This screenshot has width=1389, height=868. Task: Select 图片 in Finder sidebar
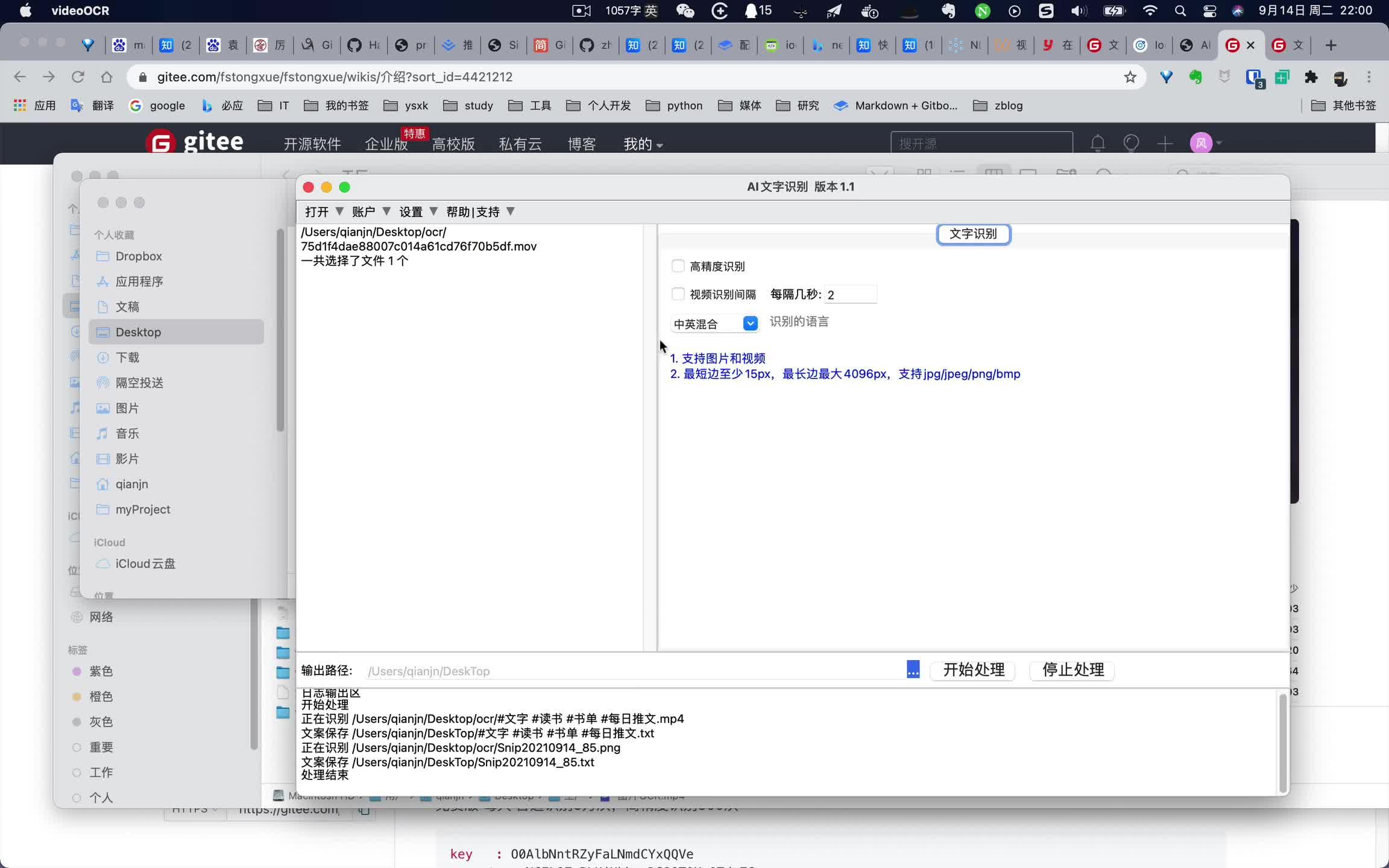[x=176, y=408]
